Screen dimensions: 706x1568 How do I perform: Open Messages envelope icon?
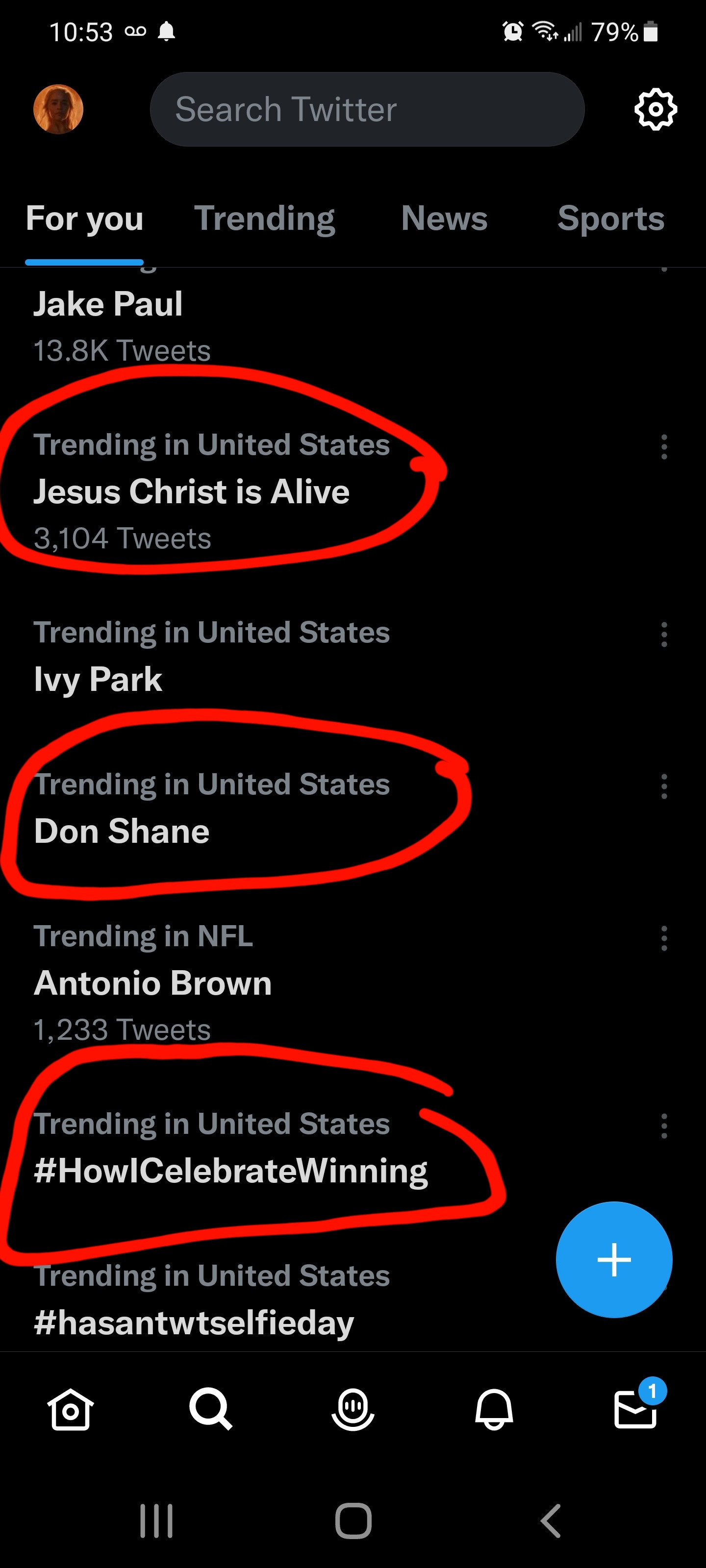(x=635, y=1409)
